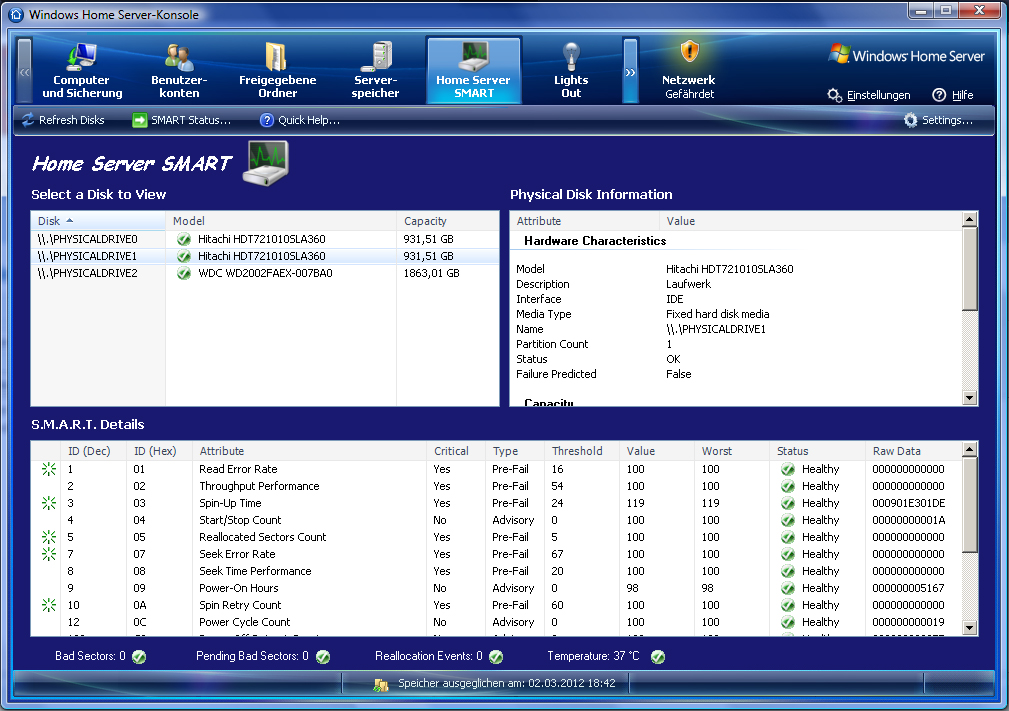Viewport: 1009px width, 711px height.
Task: Click Healthy icon for Throughput Performance
Action: tap(788, 486)
